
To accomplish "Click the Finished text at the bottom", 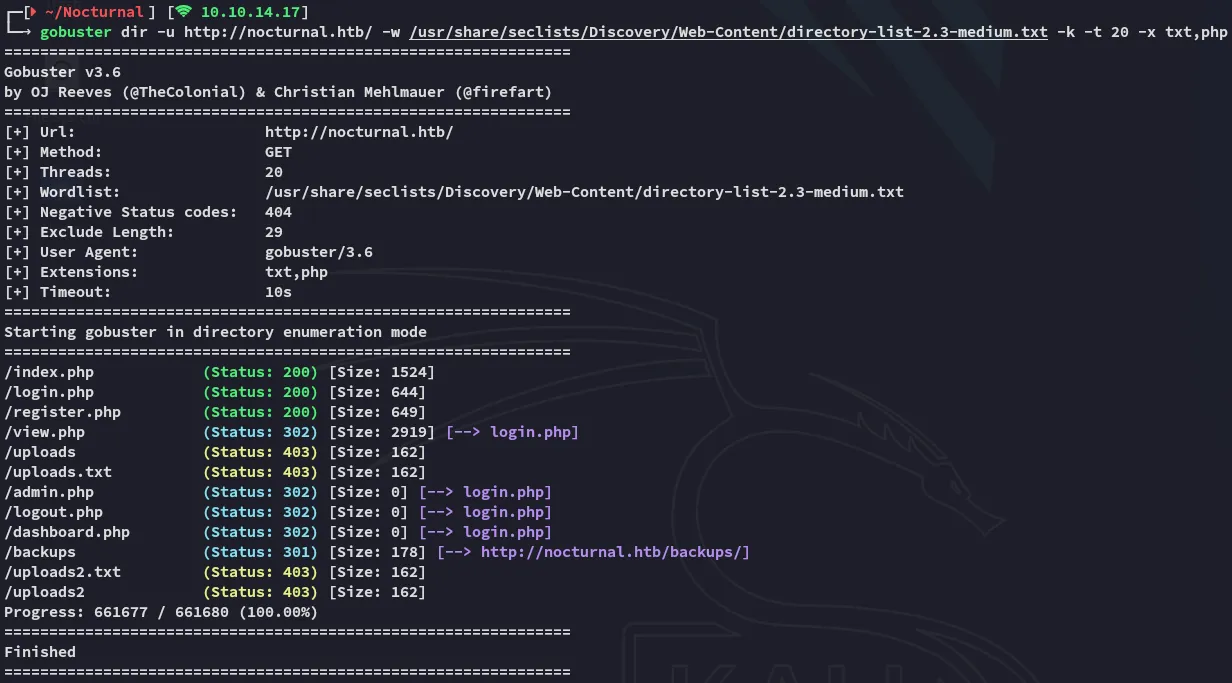I will pyautogui.click(x=40, y=652).
